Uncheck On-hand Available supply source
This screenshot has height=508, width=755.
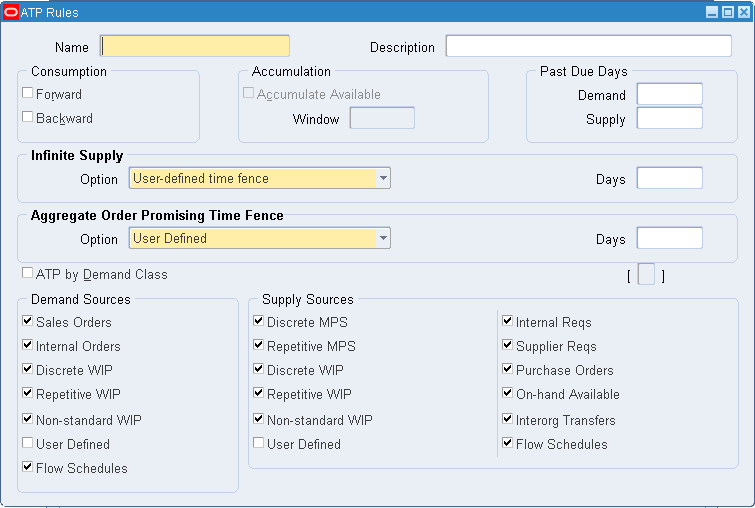point(507,393)
